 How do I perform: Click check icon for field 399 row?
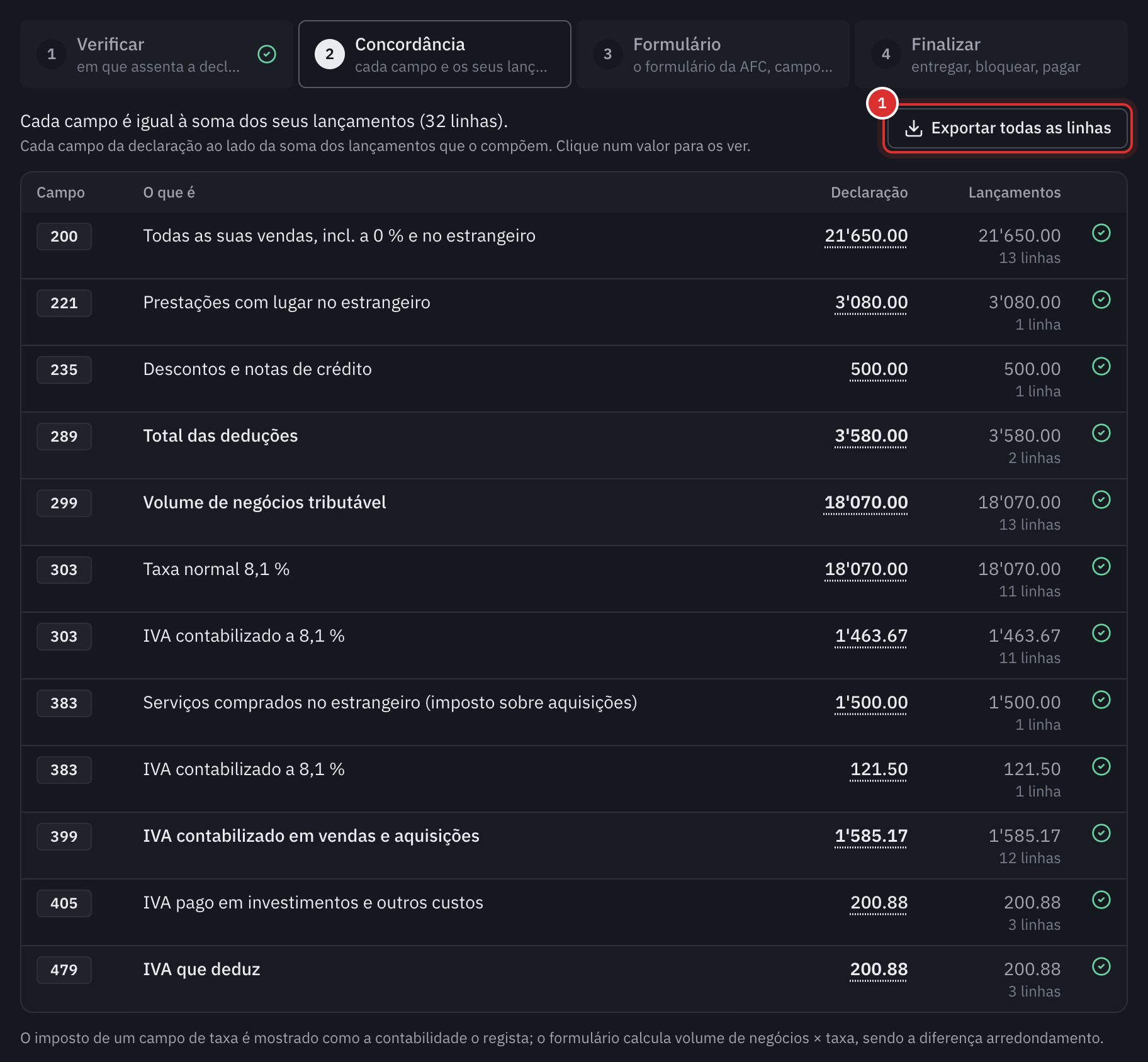point(1101,833)
